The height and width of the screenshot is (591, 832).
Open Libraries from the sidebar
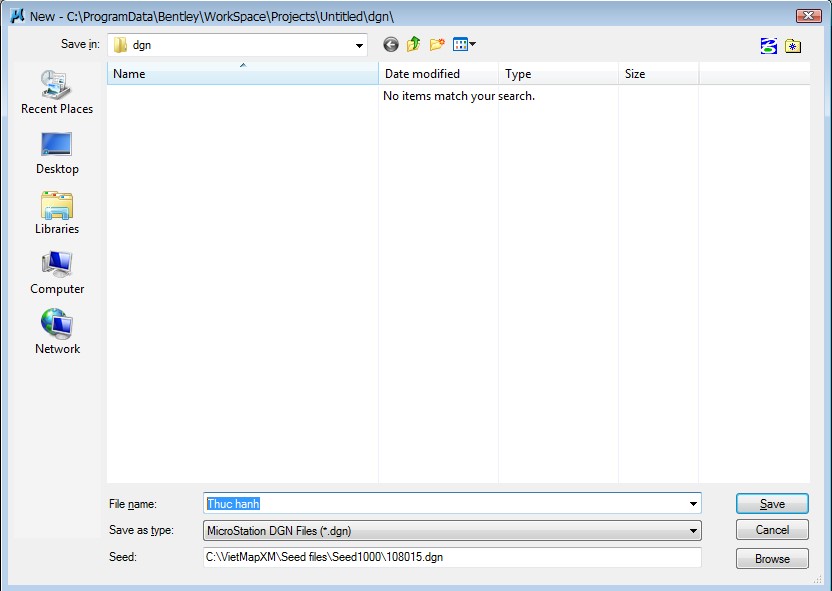click(57, 212)
